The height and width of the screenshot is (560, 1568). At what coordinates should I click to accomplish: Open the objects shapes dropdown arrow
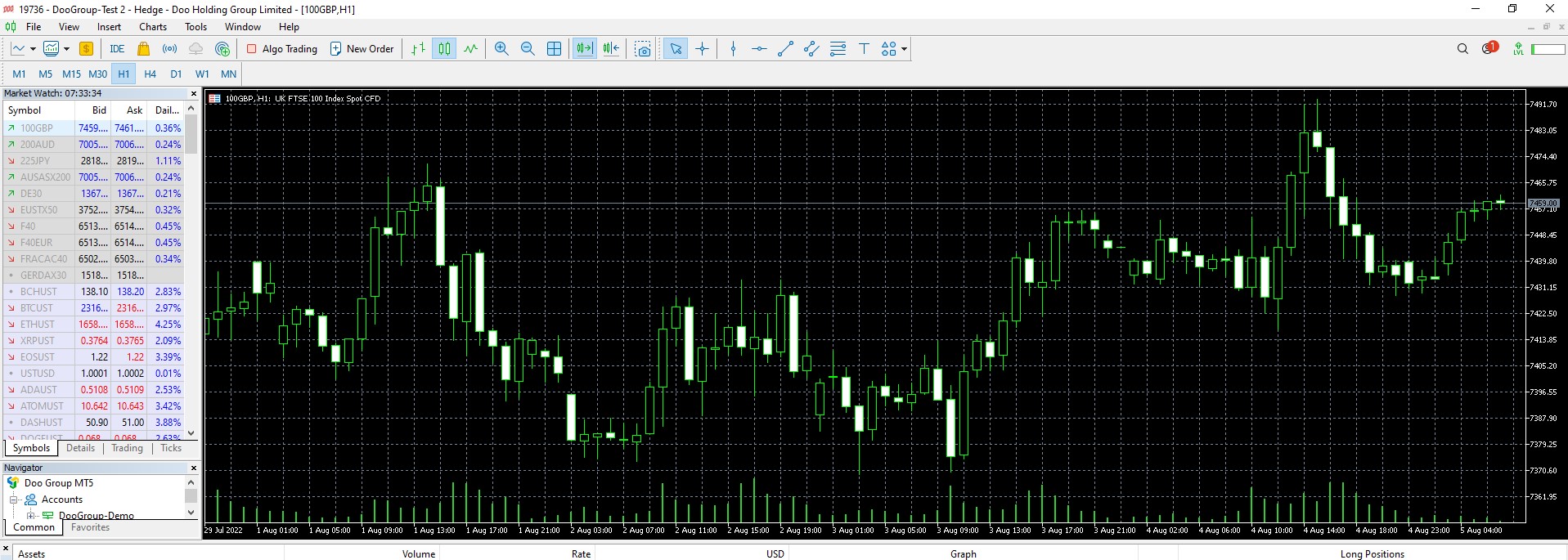(x=904, y=49)
